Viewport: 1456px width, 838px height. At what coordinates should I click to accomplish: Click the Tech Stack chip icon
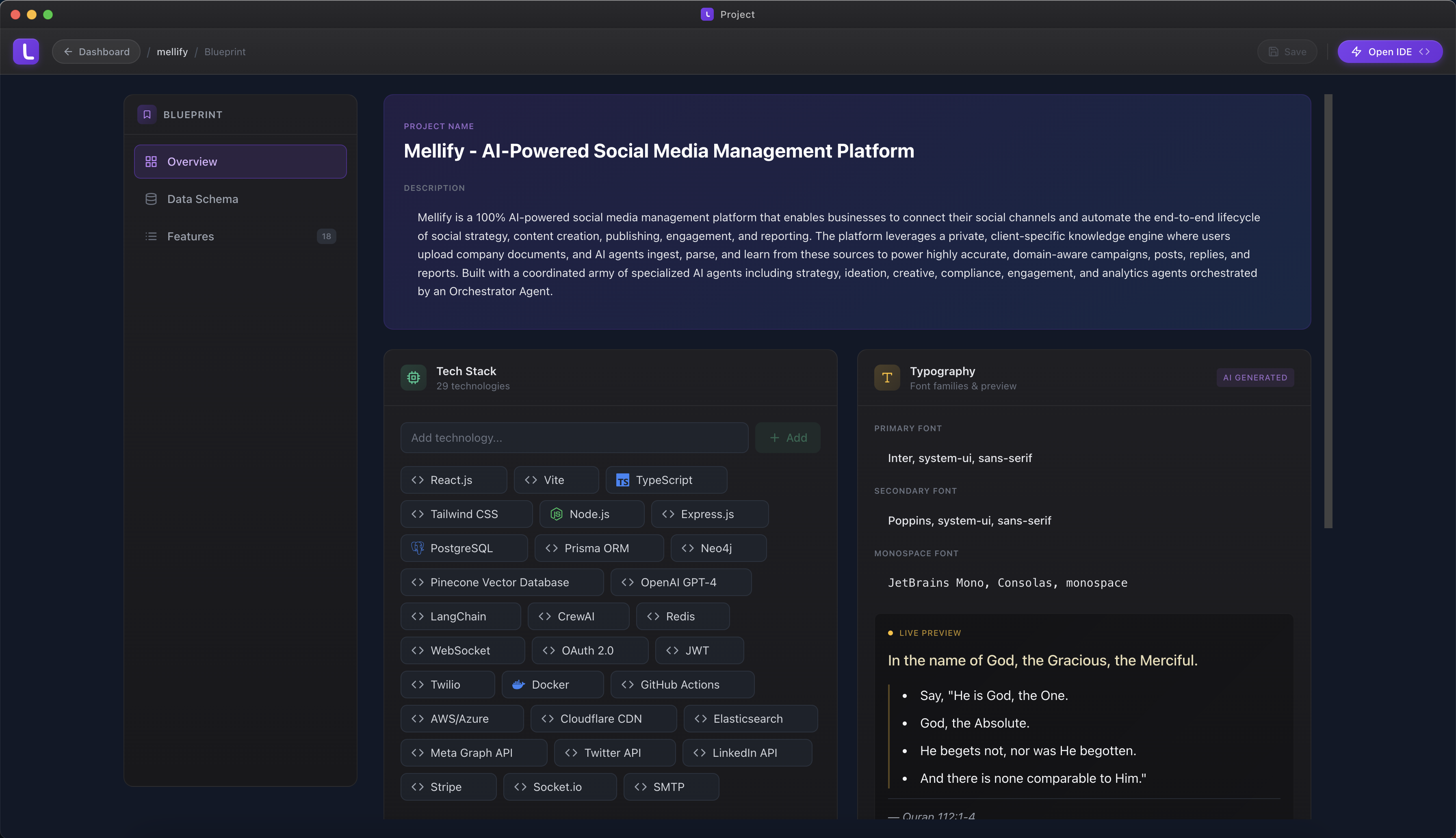[x=414, y=378]
